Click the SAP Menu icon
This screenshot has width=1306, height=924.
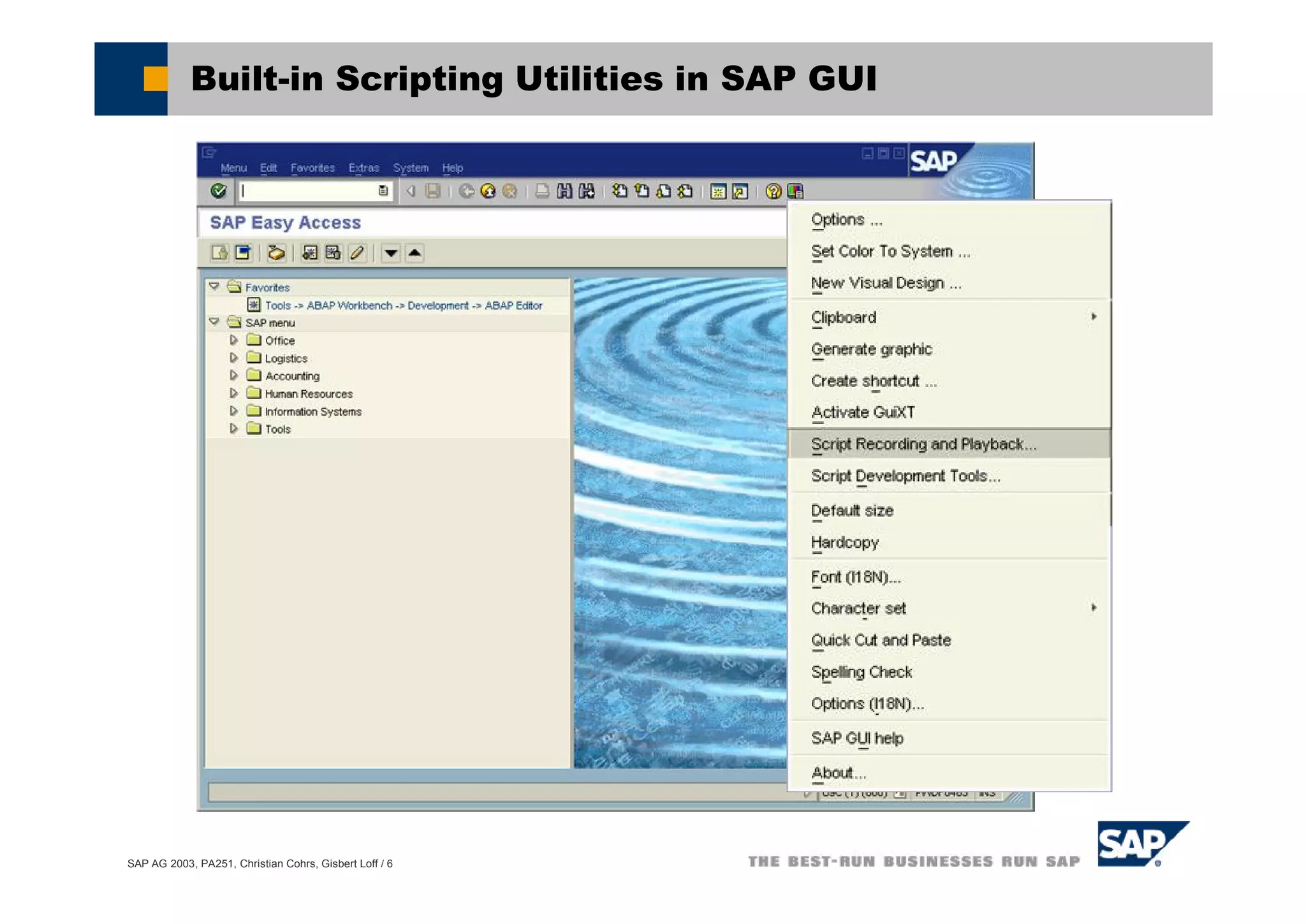[243, 253]
